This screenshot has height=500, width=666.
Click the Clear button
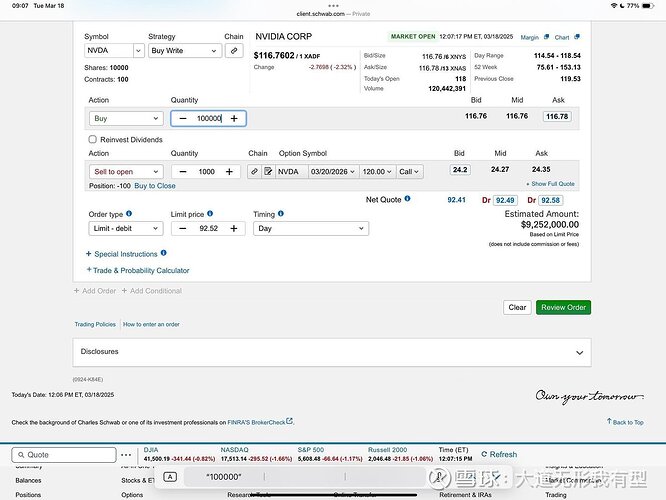[x=517, y=308]
